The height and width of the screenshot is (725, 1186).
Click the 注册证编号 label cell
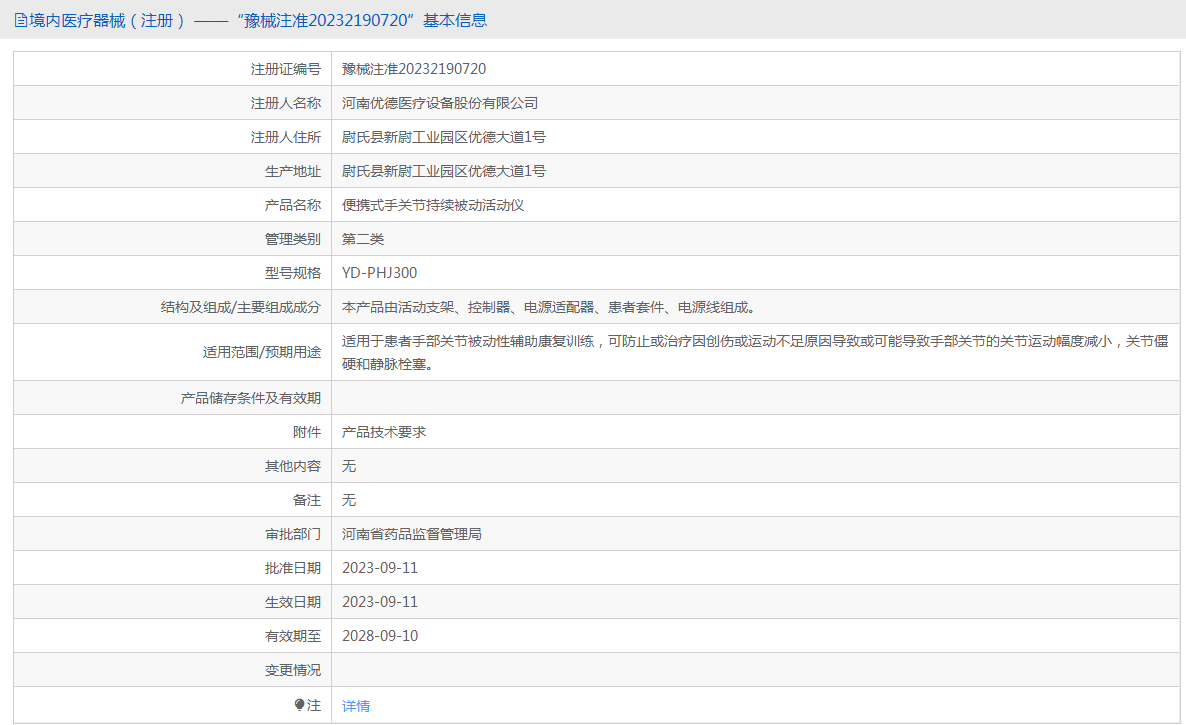point(286,69)
